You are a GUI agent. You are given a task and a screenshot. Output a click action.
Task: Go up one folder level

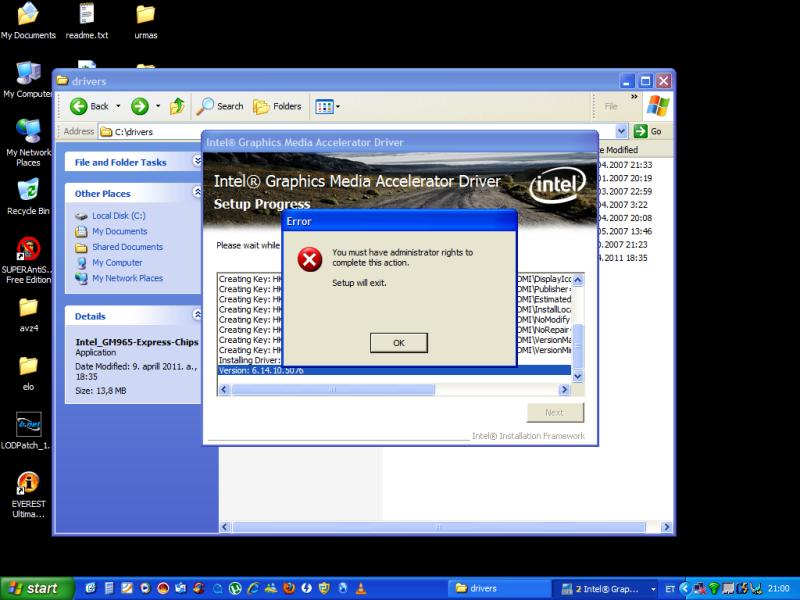(x=177, y=106)
